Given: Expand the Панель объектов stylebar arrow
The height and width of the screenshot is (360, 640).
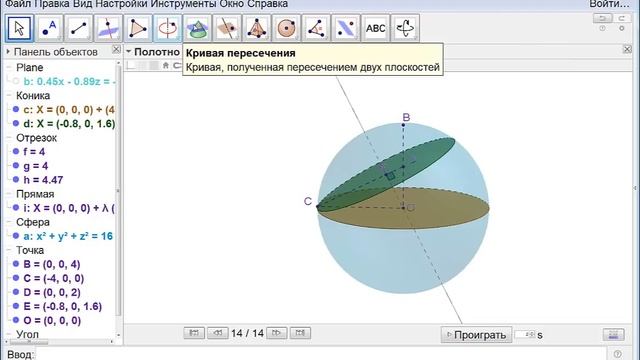Looking at the screenshot, I should [8, 52].
